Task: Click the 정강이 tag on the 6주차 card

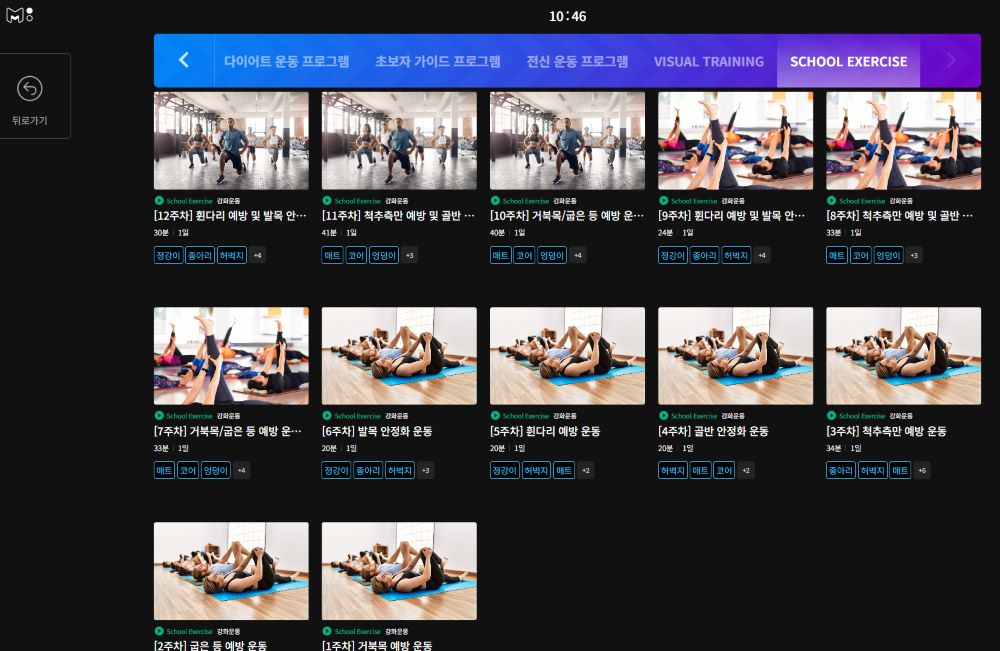Action: pyautogui.click(x=336, y=471)
